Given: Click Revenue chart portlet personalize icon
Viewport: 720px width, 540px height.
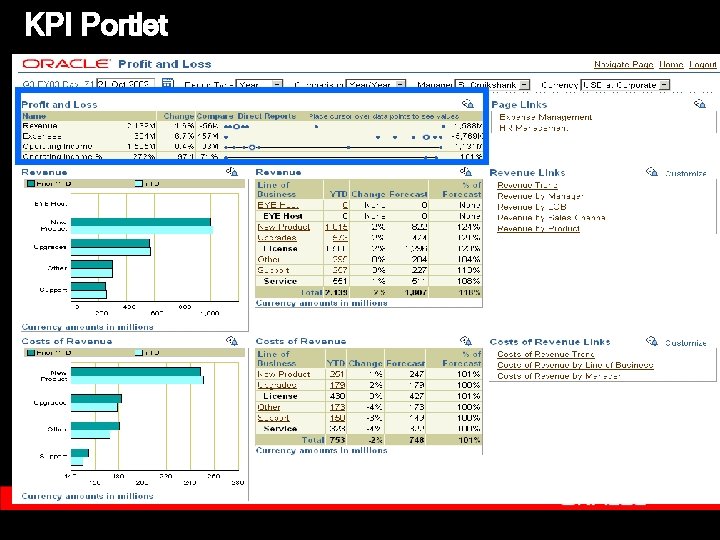Looking at the screenshot, I should click(232, 172).
